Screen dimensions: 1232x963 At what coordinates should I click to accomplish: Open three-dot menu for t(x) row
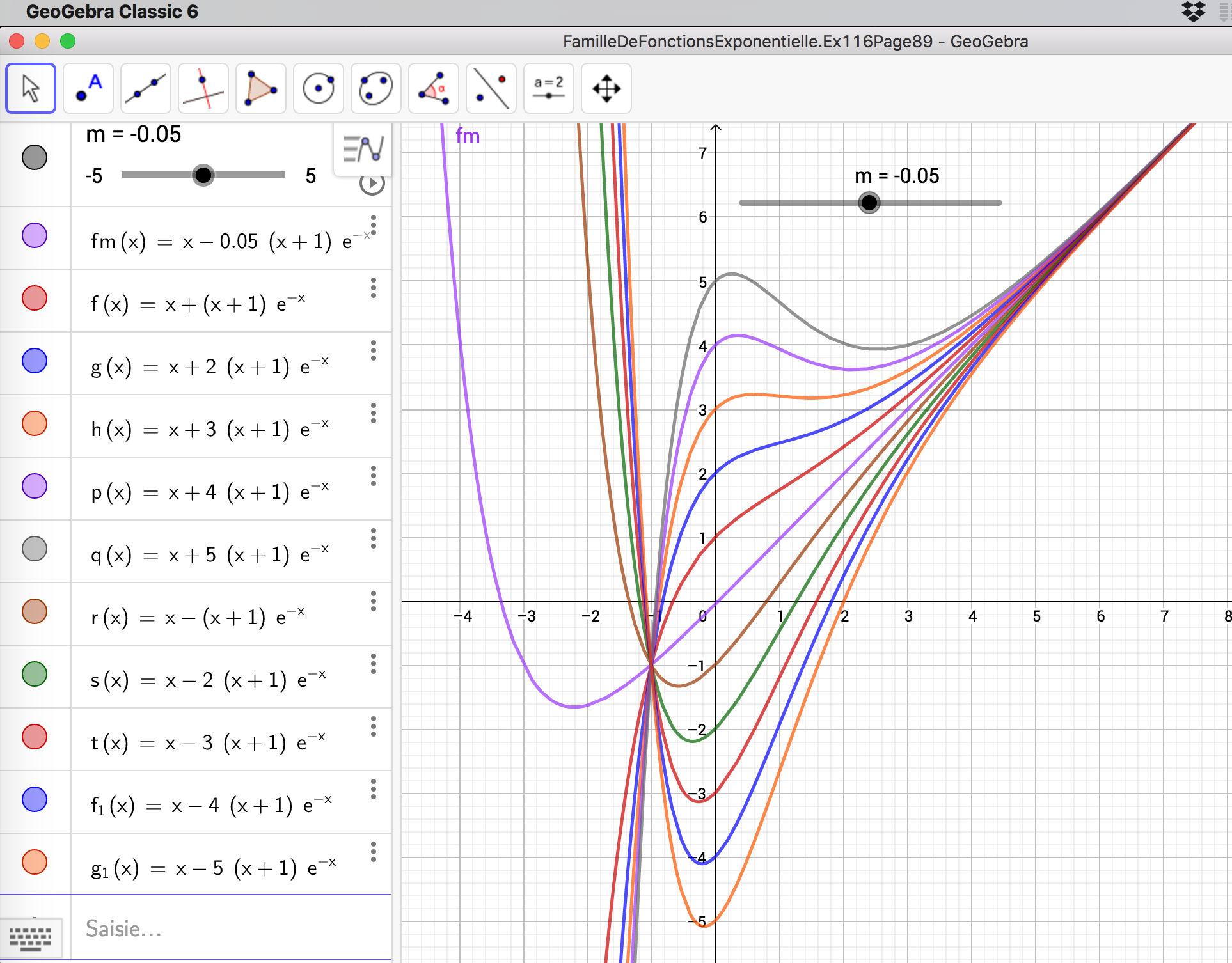[x=374, y=726]
